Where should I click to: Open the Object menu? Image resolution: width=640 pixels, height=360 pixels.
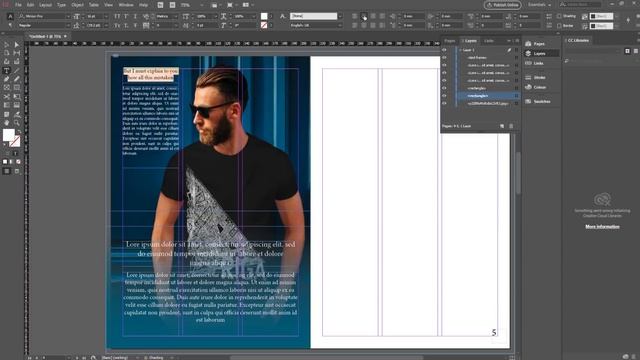pyautogui.click(x=77, y=5)
